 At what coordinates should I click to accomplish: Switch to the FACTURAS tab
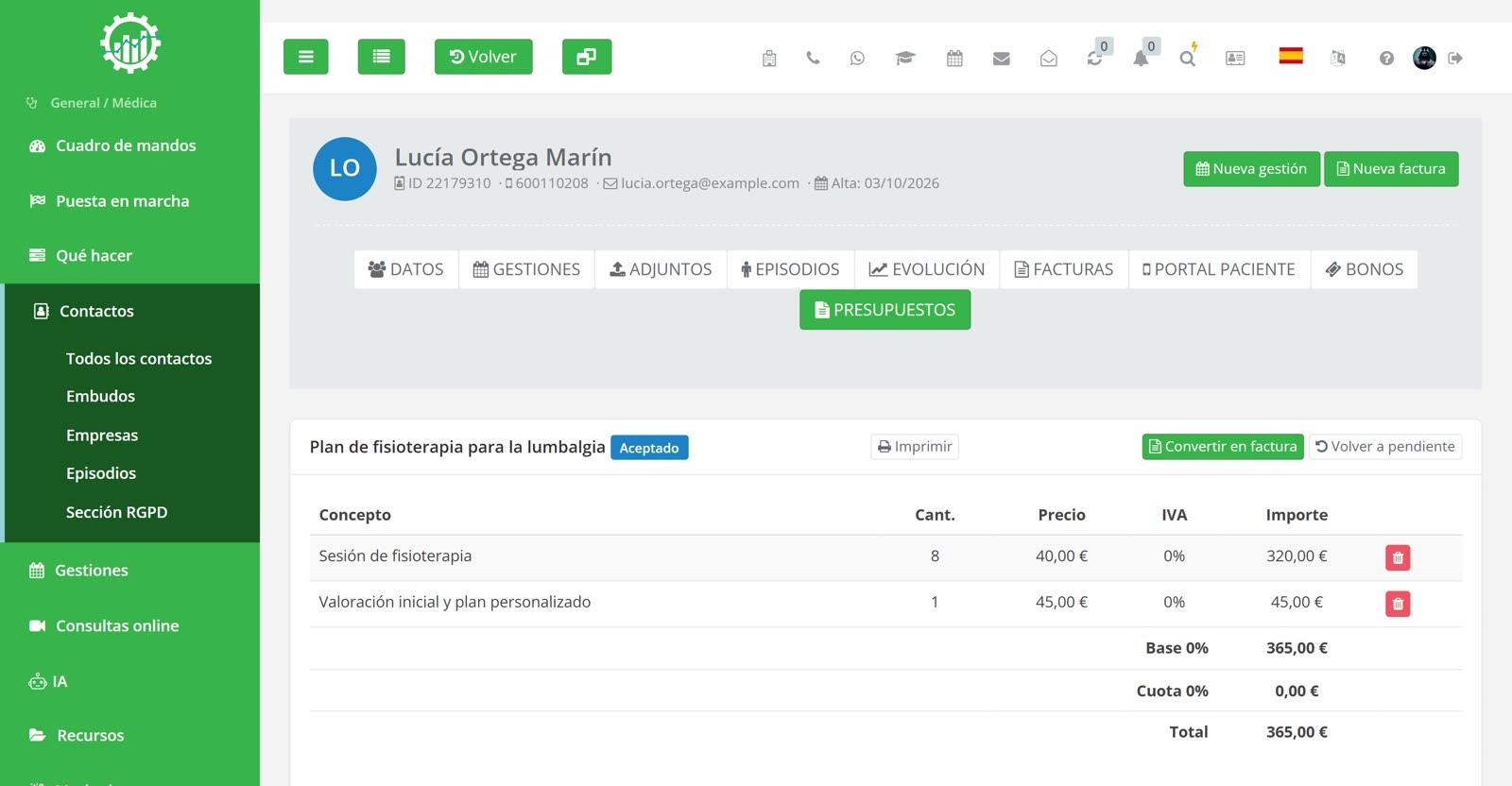[x=1064, y=269]
